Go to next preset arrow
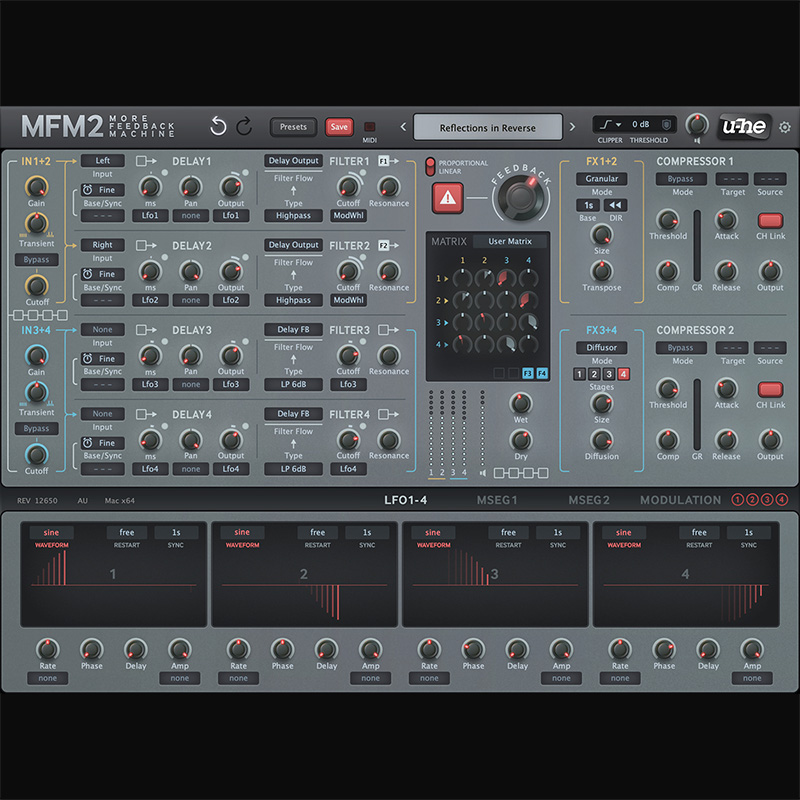This screenshot has width=800, height=800. click(572, 127)
